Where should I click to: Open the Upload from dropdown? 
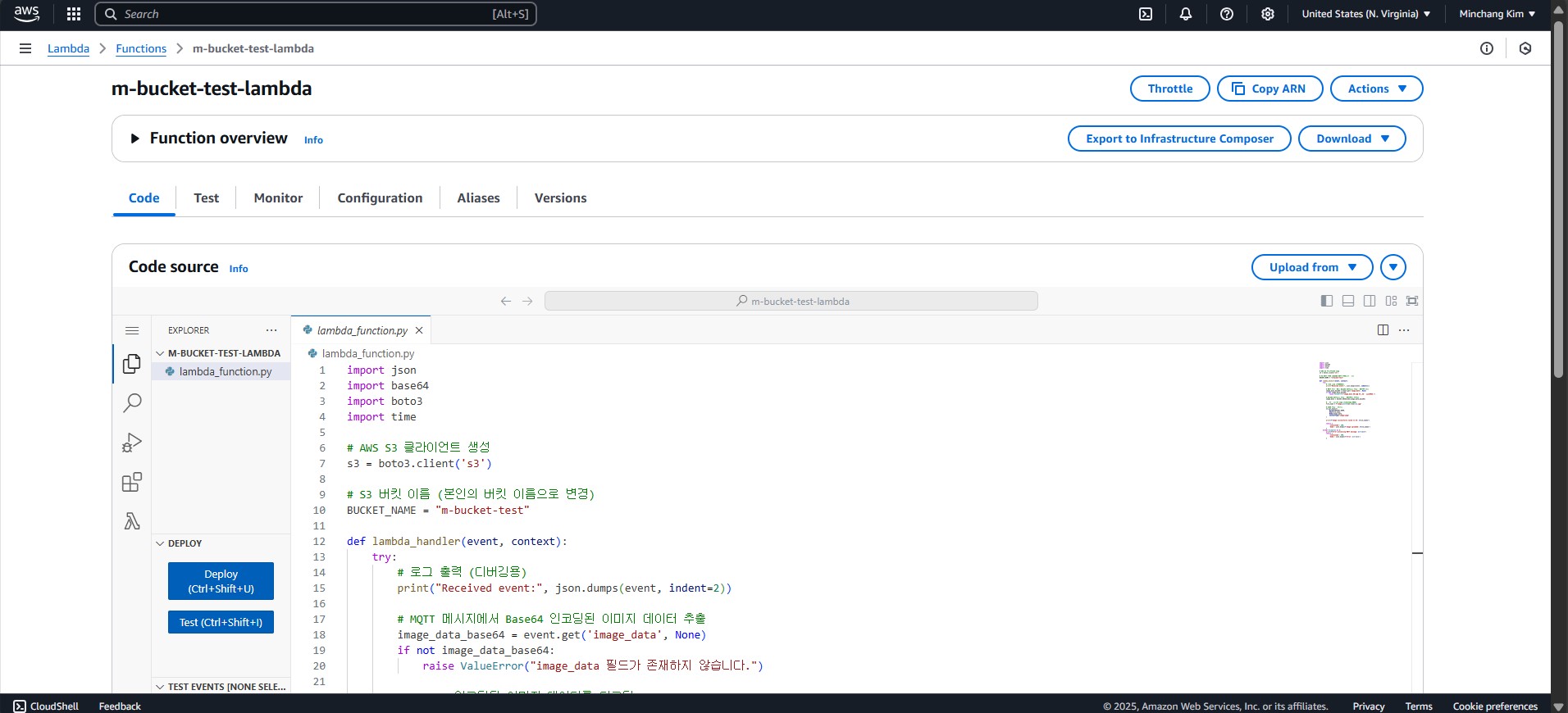1312,267
